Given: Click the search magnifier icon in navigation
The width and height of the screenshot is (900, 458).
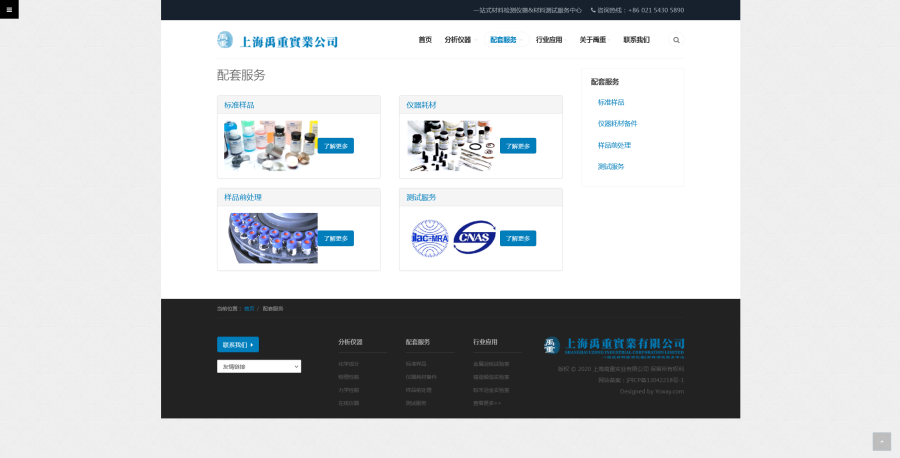Looking at the screenshot, I should [x=676, y=41].
